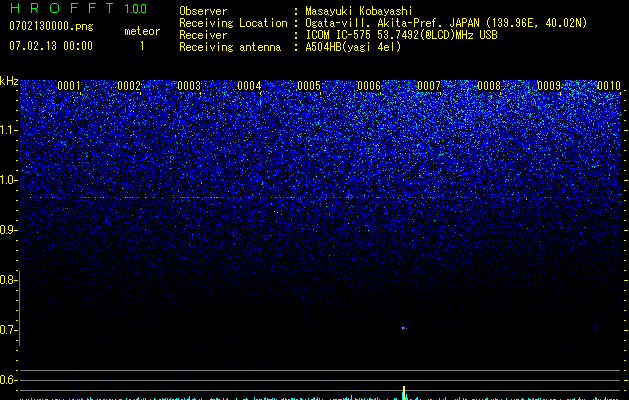Select the file name 0702130000.png

click(51, 26)
